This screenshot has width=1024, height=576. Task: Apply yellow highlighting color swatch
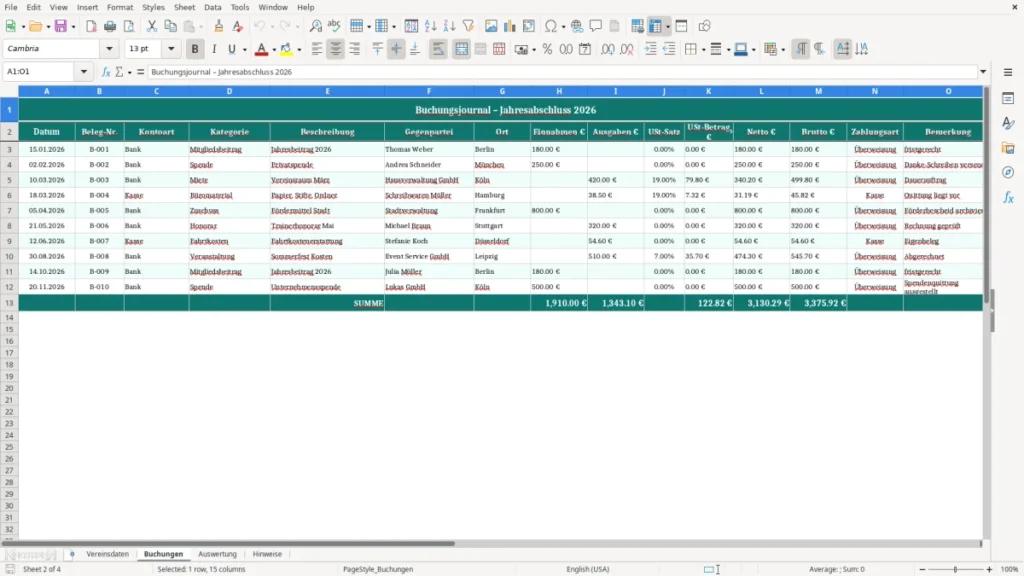[286, 49]
